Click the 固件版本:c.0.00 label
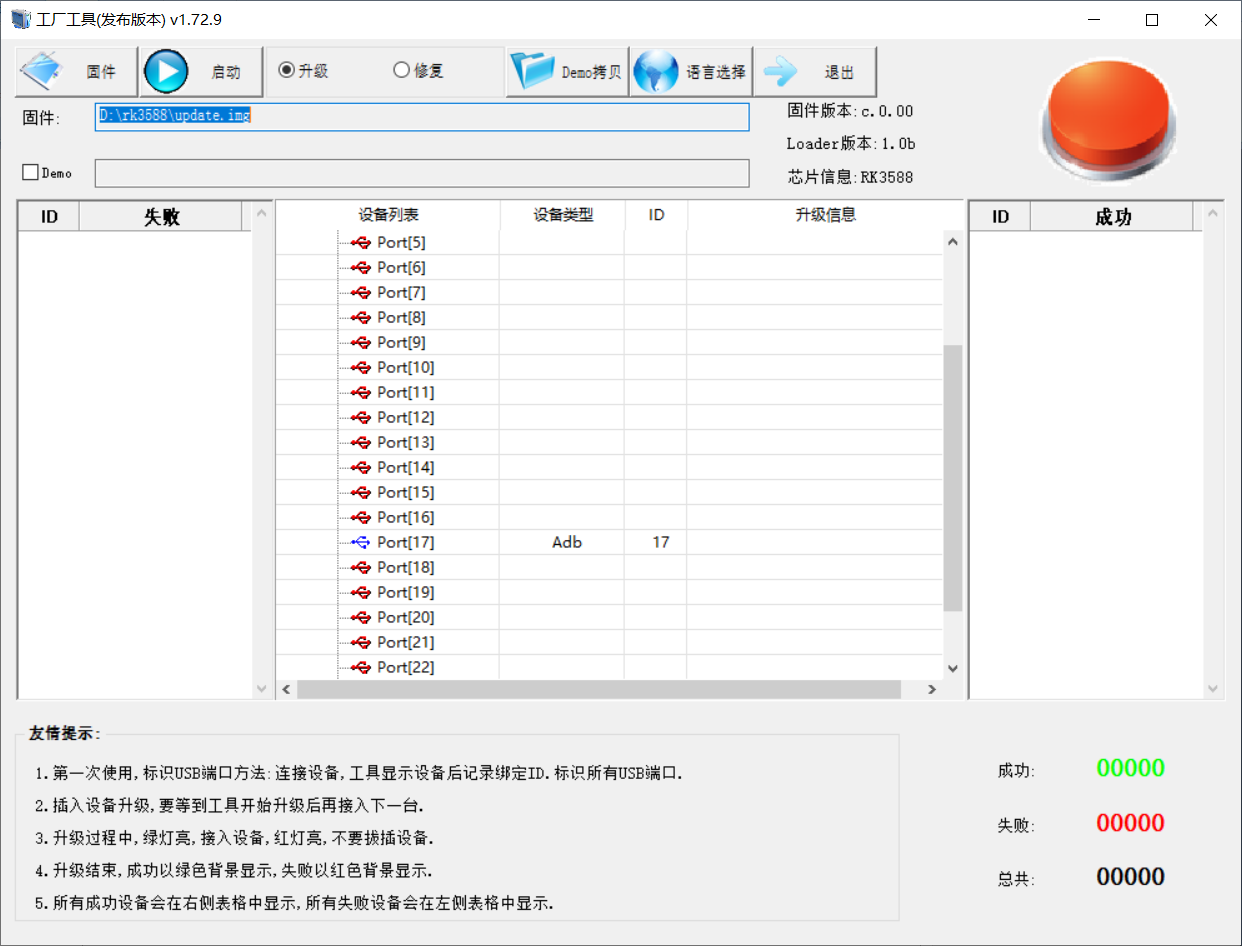 pyautogui.click(x=850, y=111)
